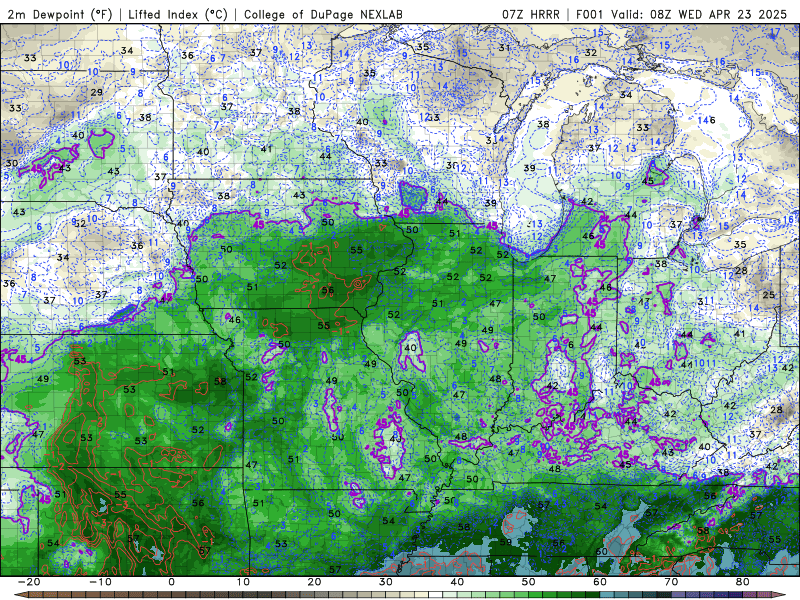
Task: Click the '0' label on the color scale
Action: click(x=171, y=582)
